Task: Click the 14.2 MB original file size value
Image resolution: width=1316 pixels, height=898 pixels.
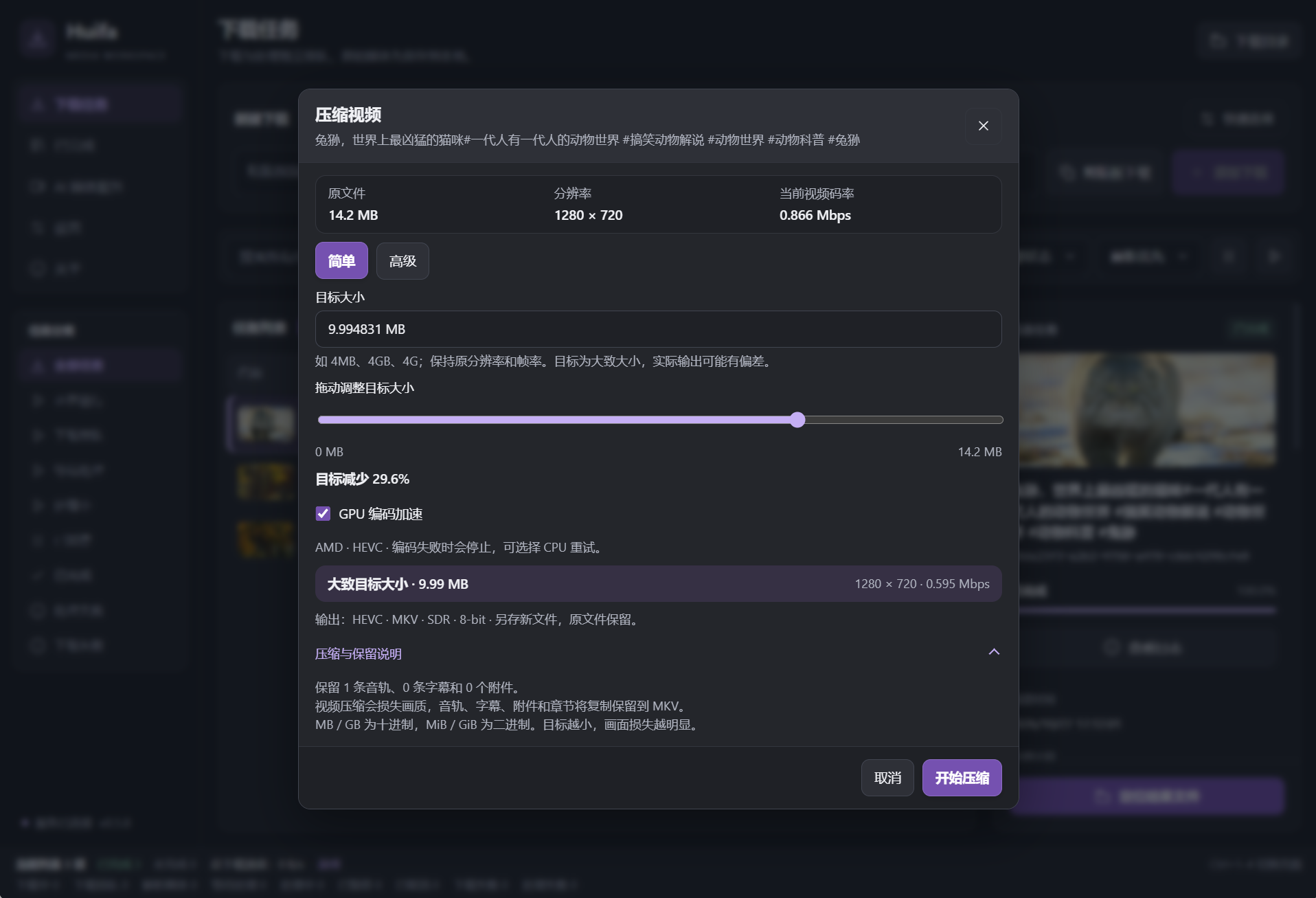Action: (x=353, y=215)
